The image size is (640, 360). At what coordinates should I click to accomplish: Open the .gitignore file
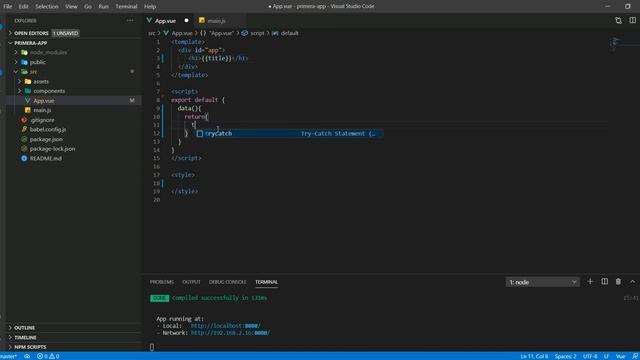pyautogui.click(x=42, y=120)
